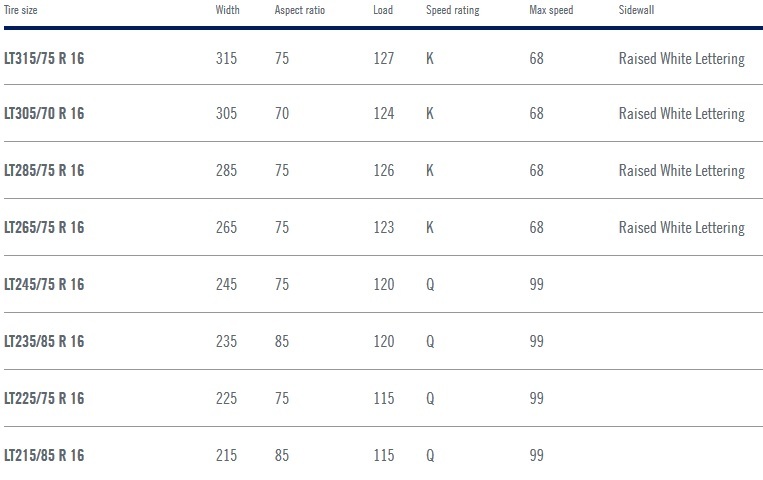Click the Tire size column header
This screenshot has height=480, width=763.
pyautogui.click(x=20, y=10)
